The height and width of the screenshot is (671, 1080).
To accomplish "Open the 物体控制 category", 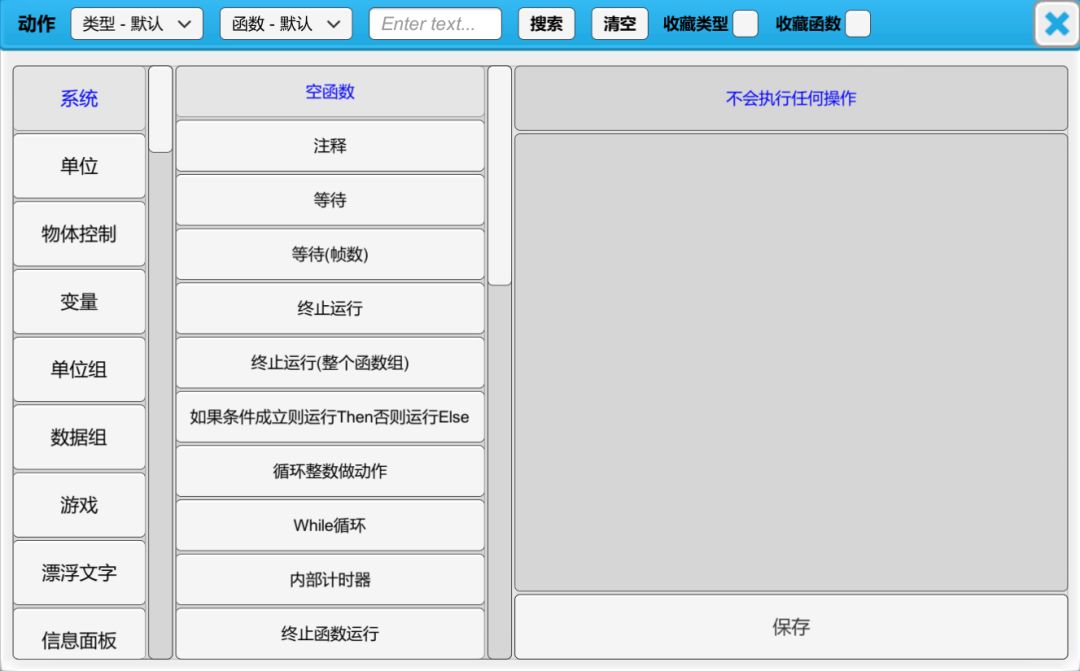I will click(79, 234).
